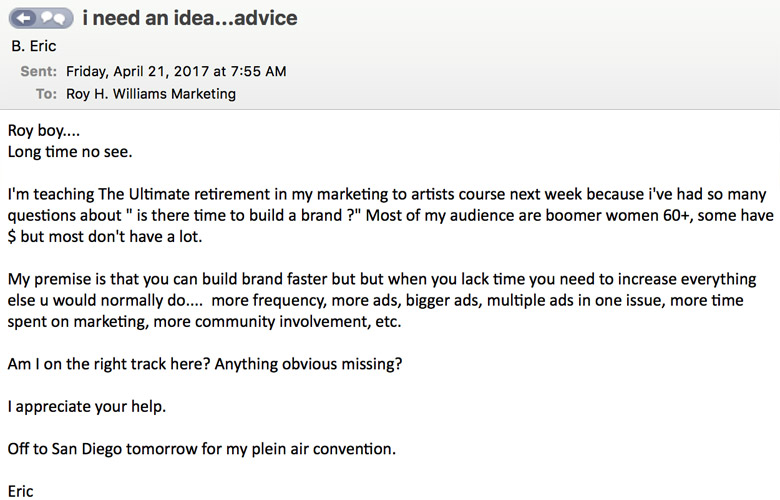780x500 pixels.
Task: Click the reply arrow icon
Action: coord(23,18)
